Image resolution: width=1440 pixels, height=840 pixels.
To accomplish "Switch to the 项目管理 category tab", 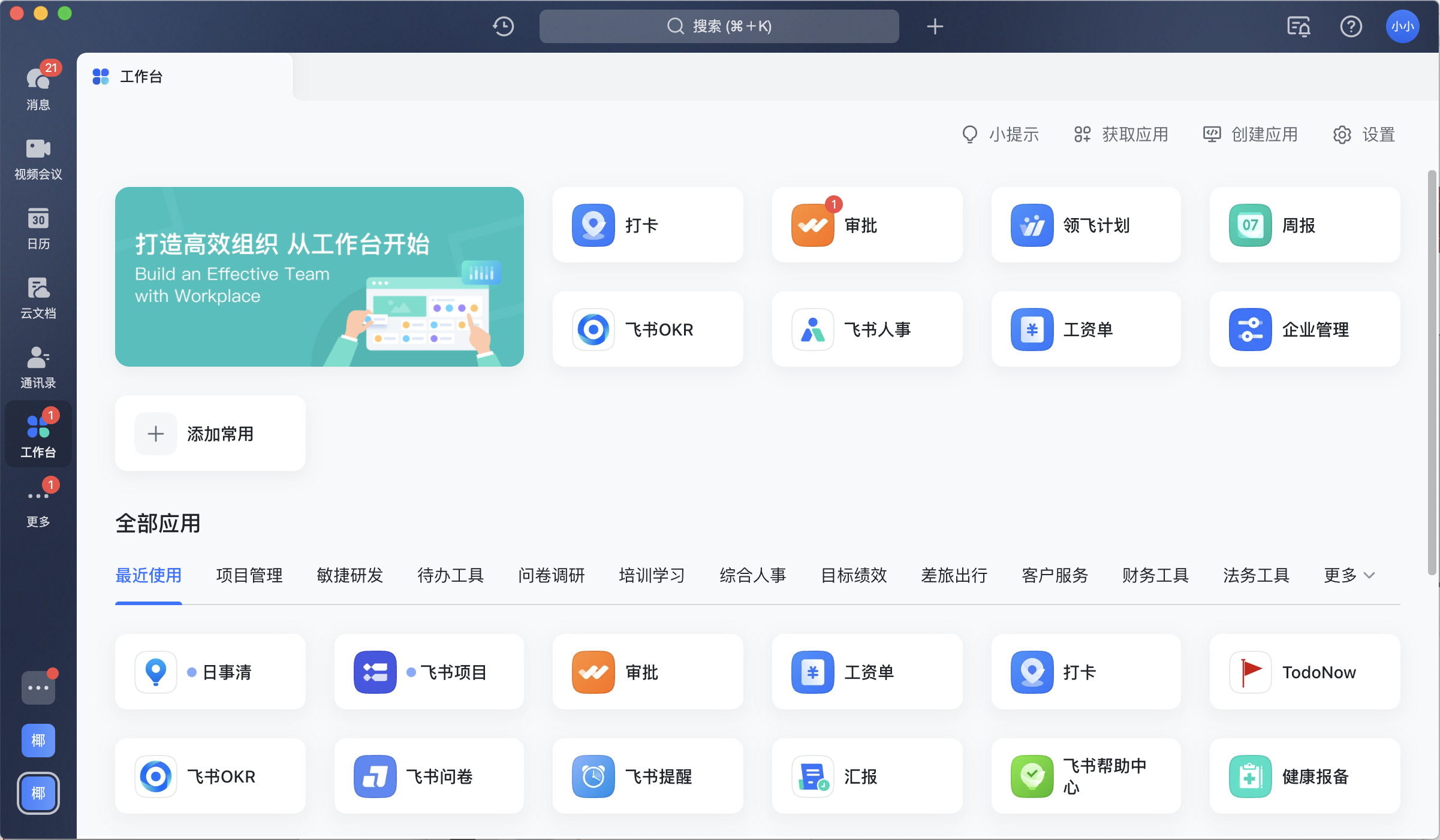I will [249, 575].
